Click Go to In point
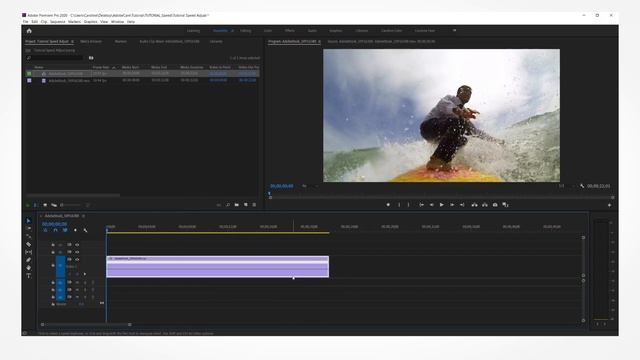640x360 pixels. pyautogui.click(x=421, y=205)
